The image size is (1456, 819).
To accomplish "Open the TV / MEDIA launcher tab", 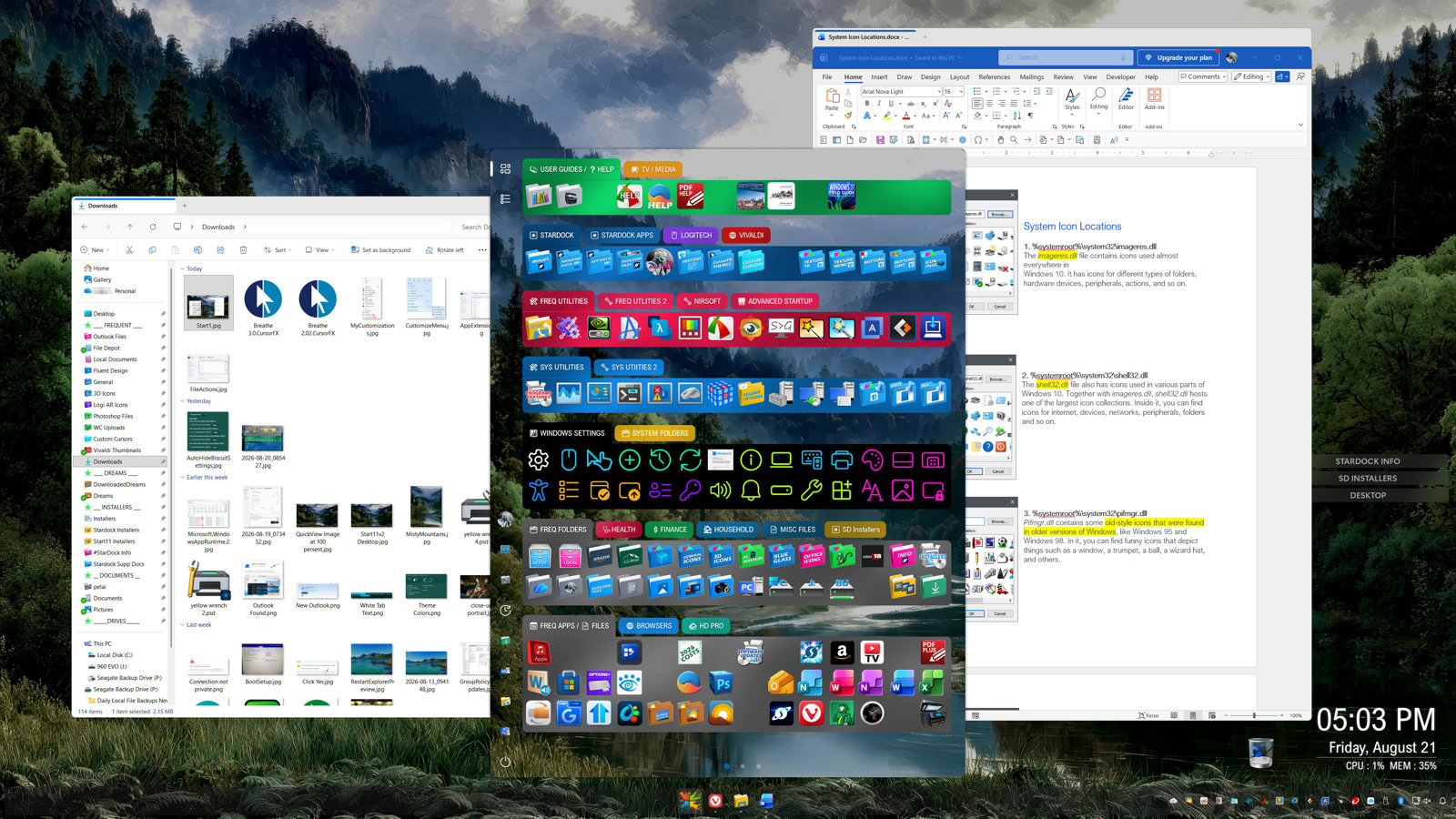I will click(653, 169).
